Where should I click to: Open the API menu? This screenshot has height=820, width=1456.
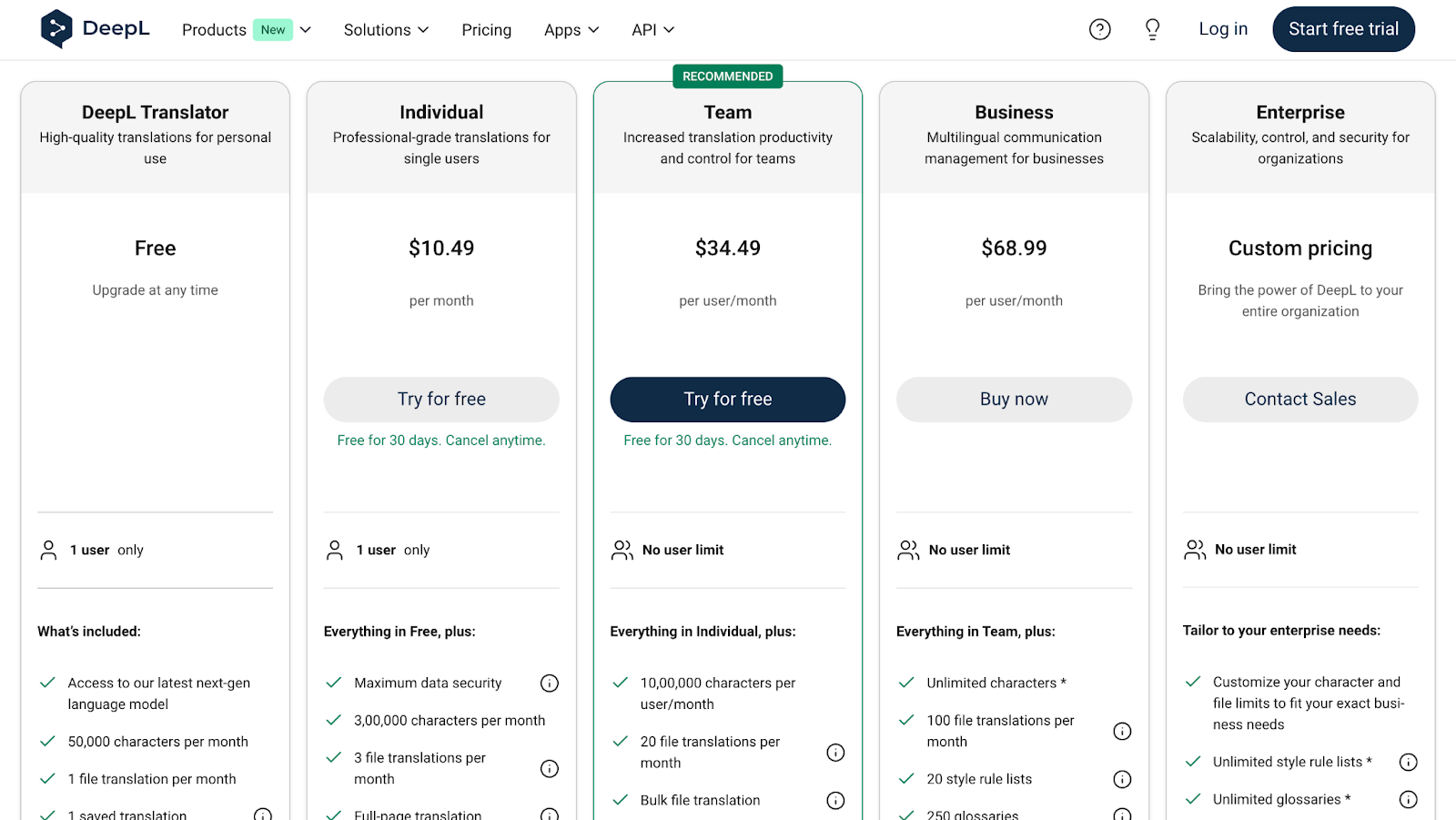pos(652,29)
